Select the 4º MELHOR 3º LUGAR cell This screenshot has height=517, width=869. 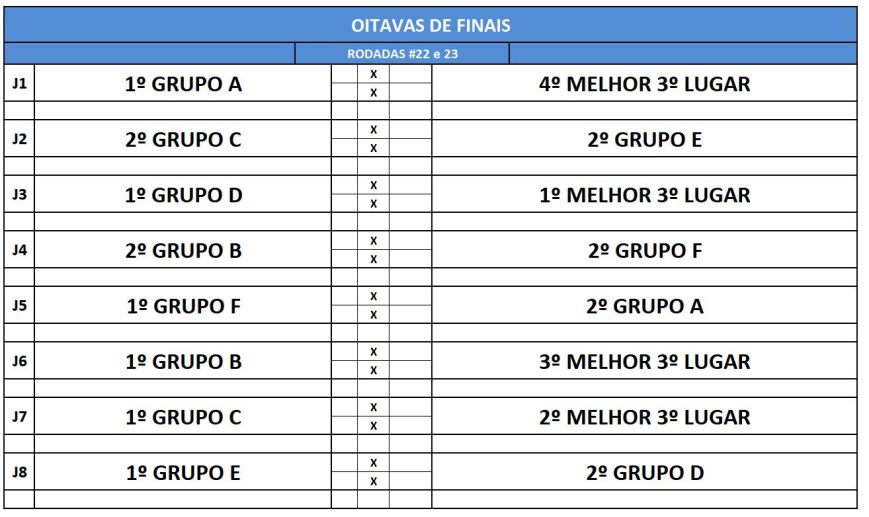tap(644, 84)
